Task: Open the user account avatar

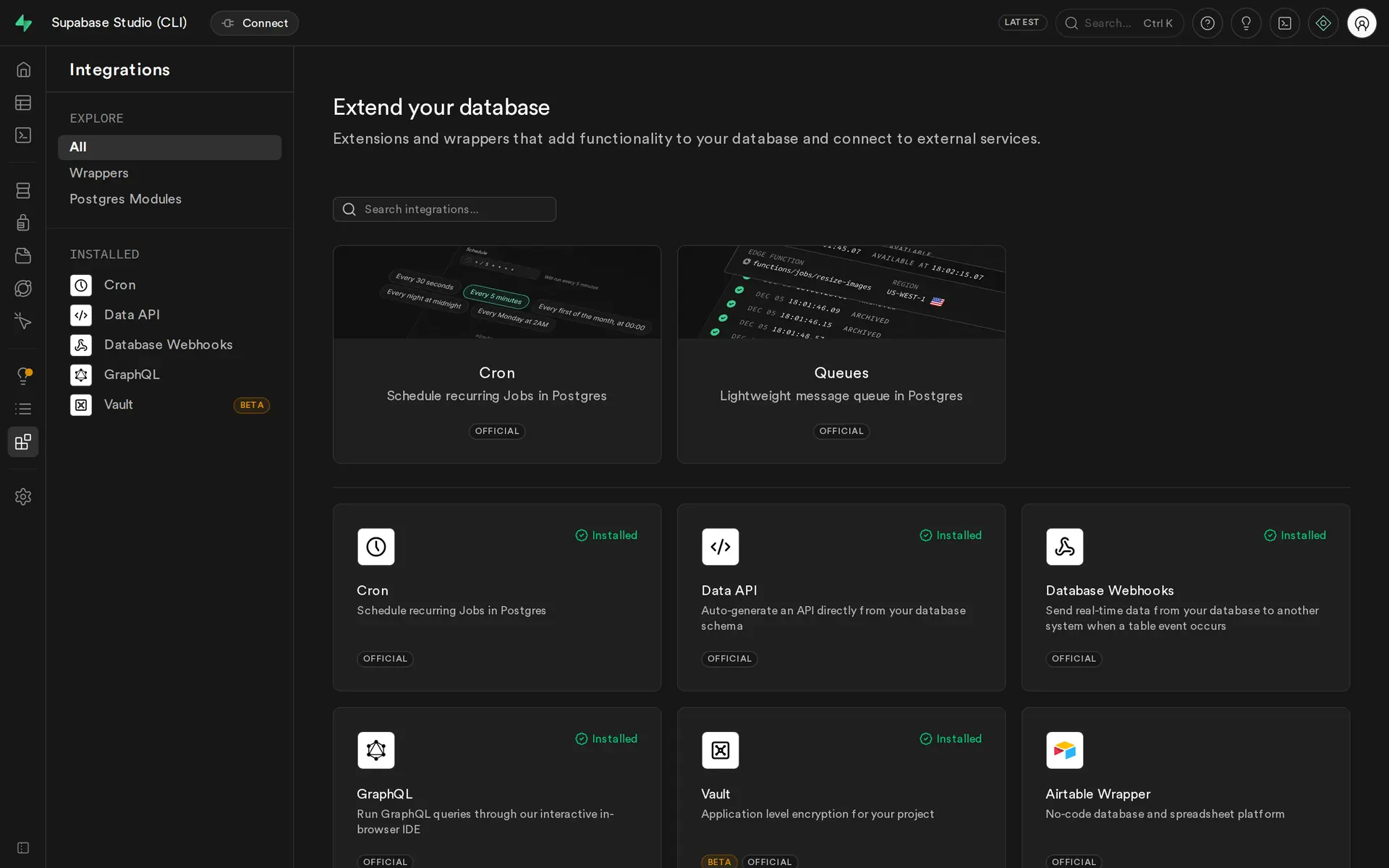Action: click(1362, 23)
